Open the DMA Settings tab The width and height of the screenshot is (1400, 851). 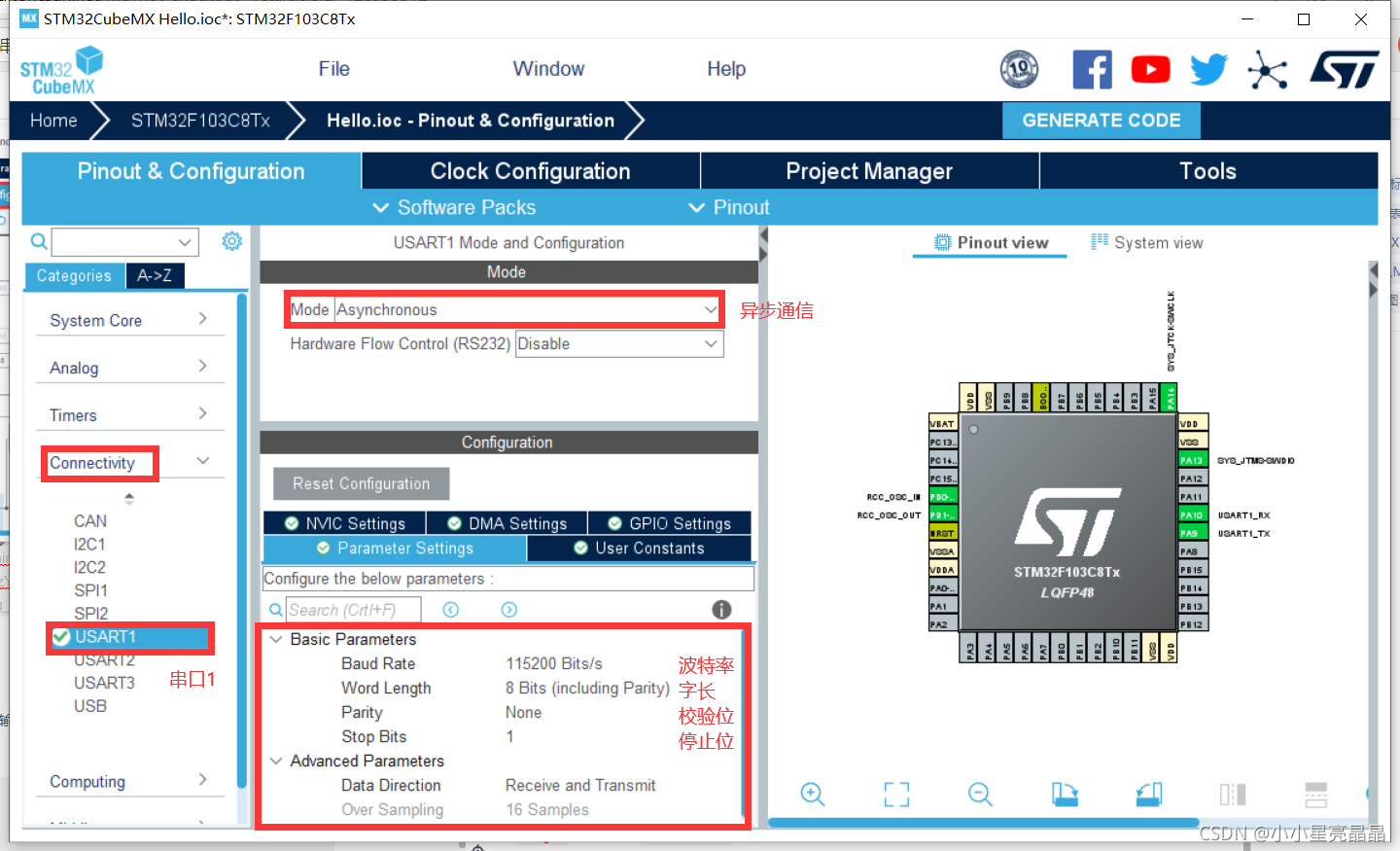pos(507,523)
